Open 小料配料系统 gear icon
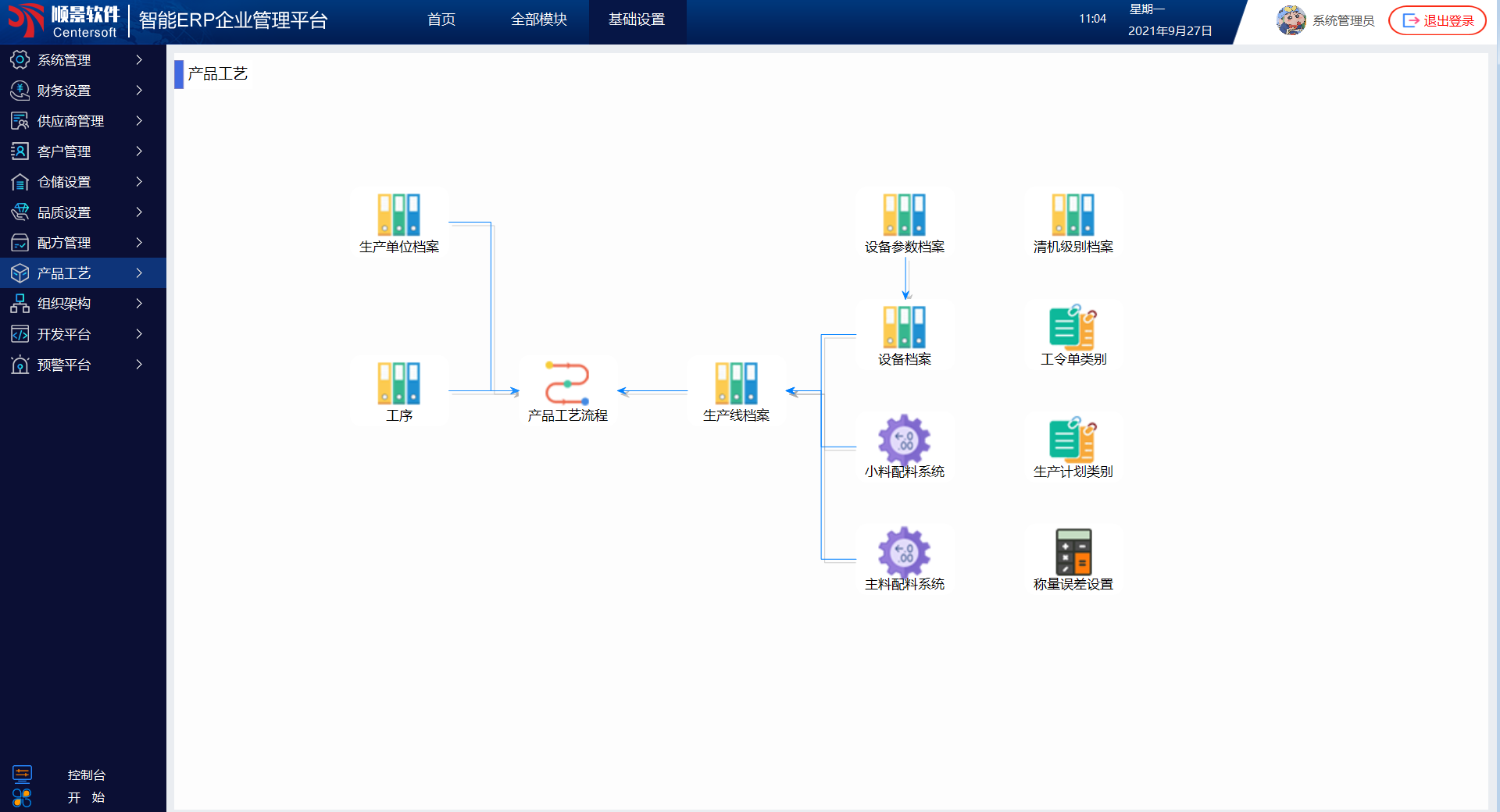This screenshot has height=812, width=1500. pos(904,440)
